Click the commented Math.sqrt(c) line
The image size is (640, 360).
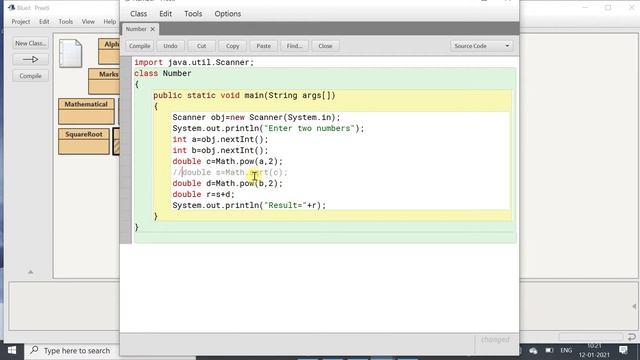pyautogui.click(x=230, y=173)
